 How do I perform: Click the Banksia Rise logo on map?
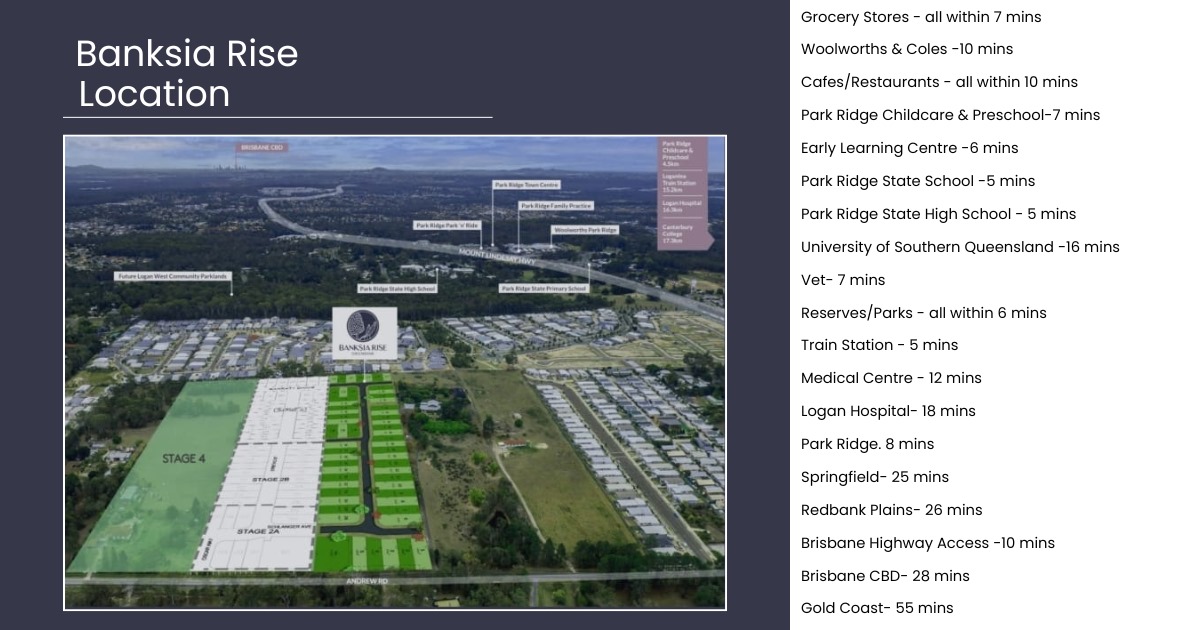pyautogui.click(x=364, y=333)
